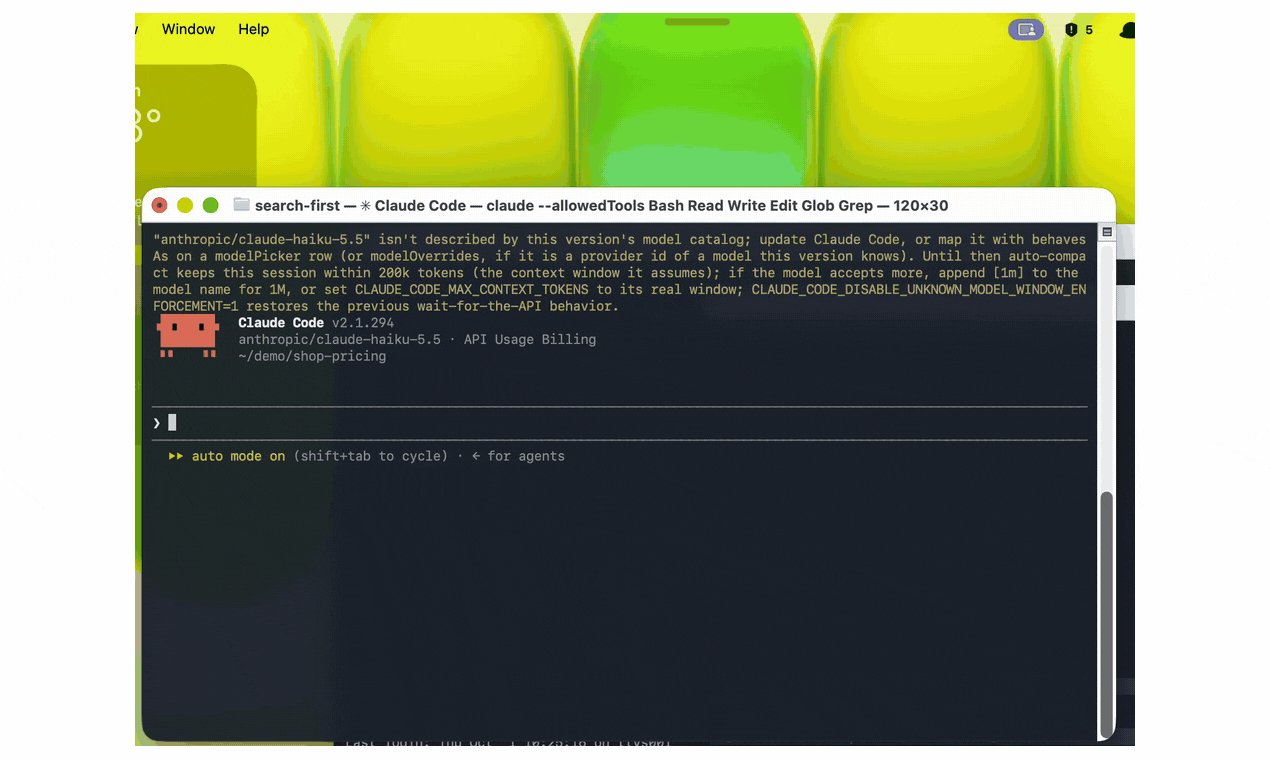Click the ~/demo/shop-pricing working directory path
The width and height of the screenshot is (1270, 760).
point(312,356)
